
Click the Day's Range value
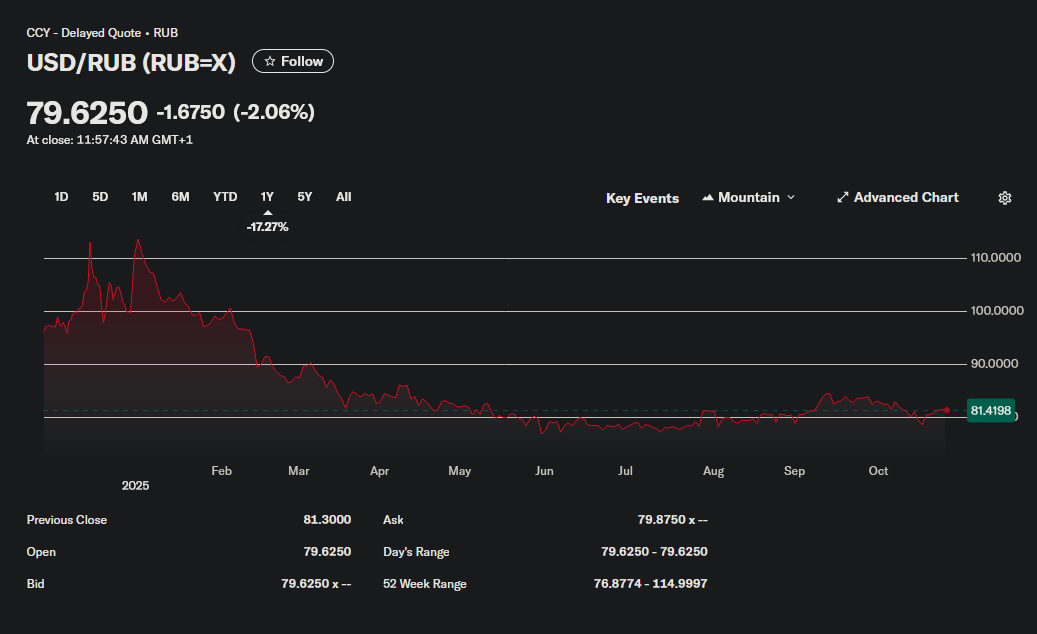pos(654,551)
